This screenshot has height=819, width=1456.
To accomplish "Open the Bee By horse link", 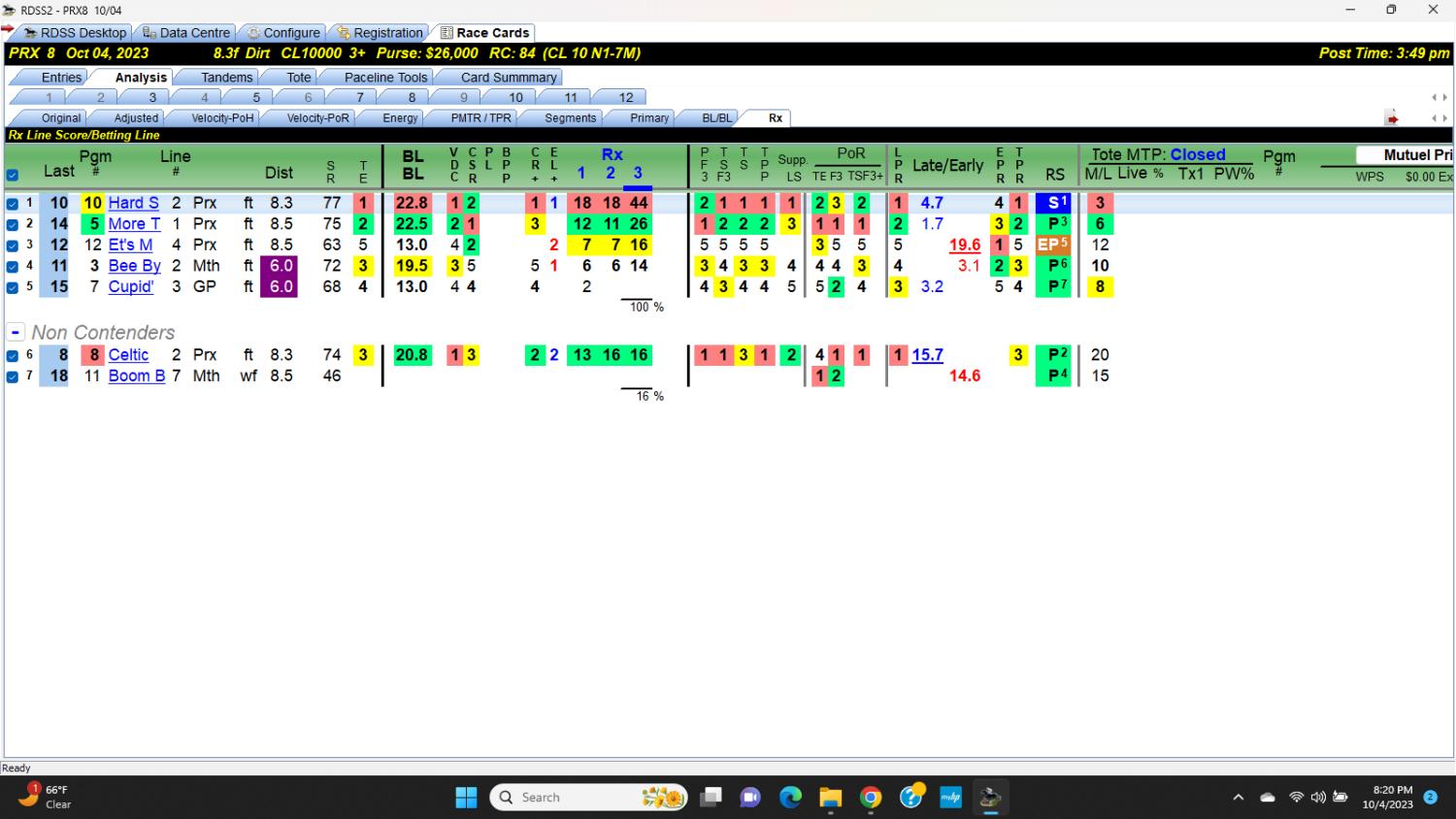I will click(x=134, y=266).
